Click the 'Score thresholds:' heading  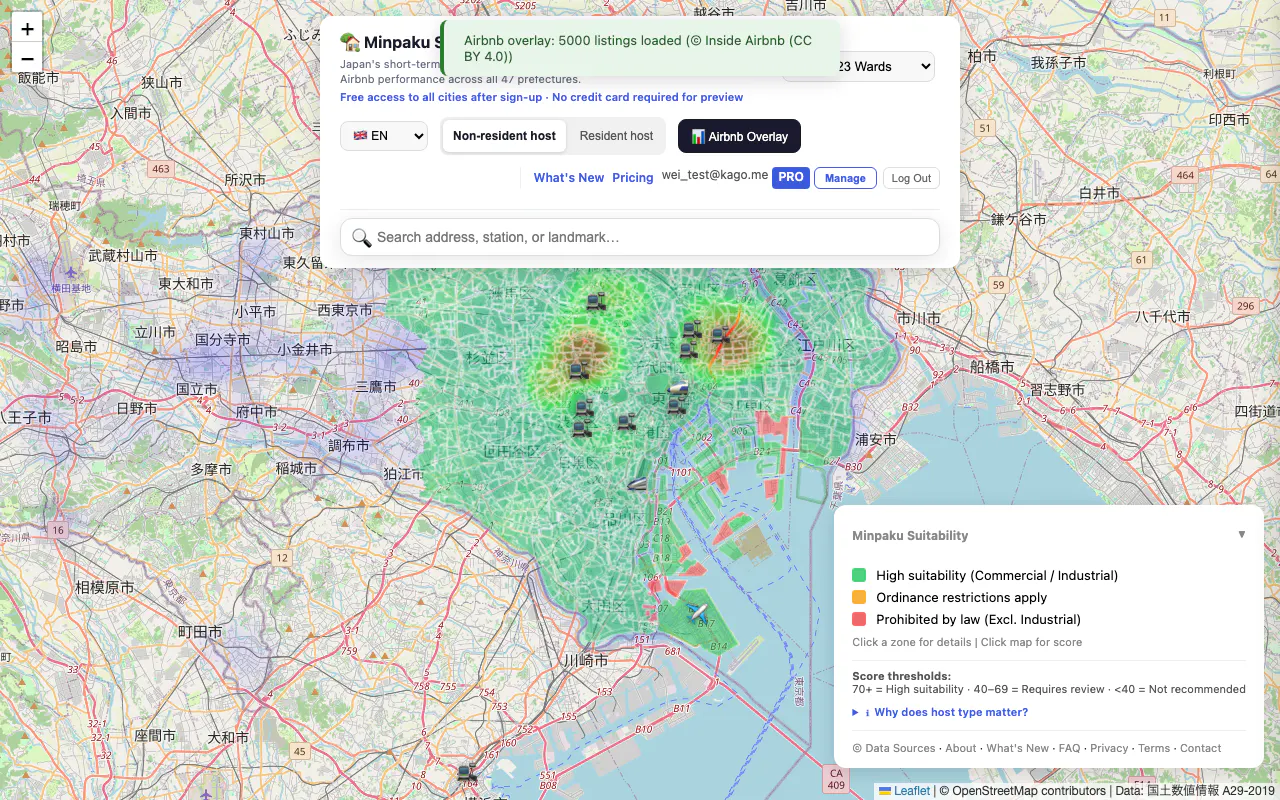902,676
